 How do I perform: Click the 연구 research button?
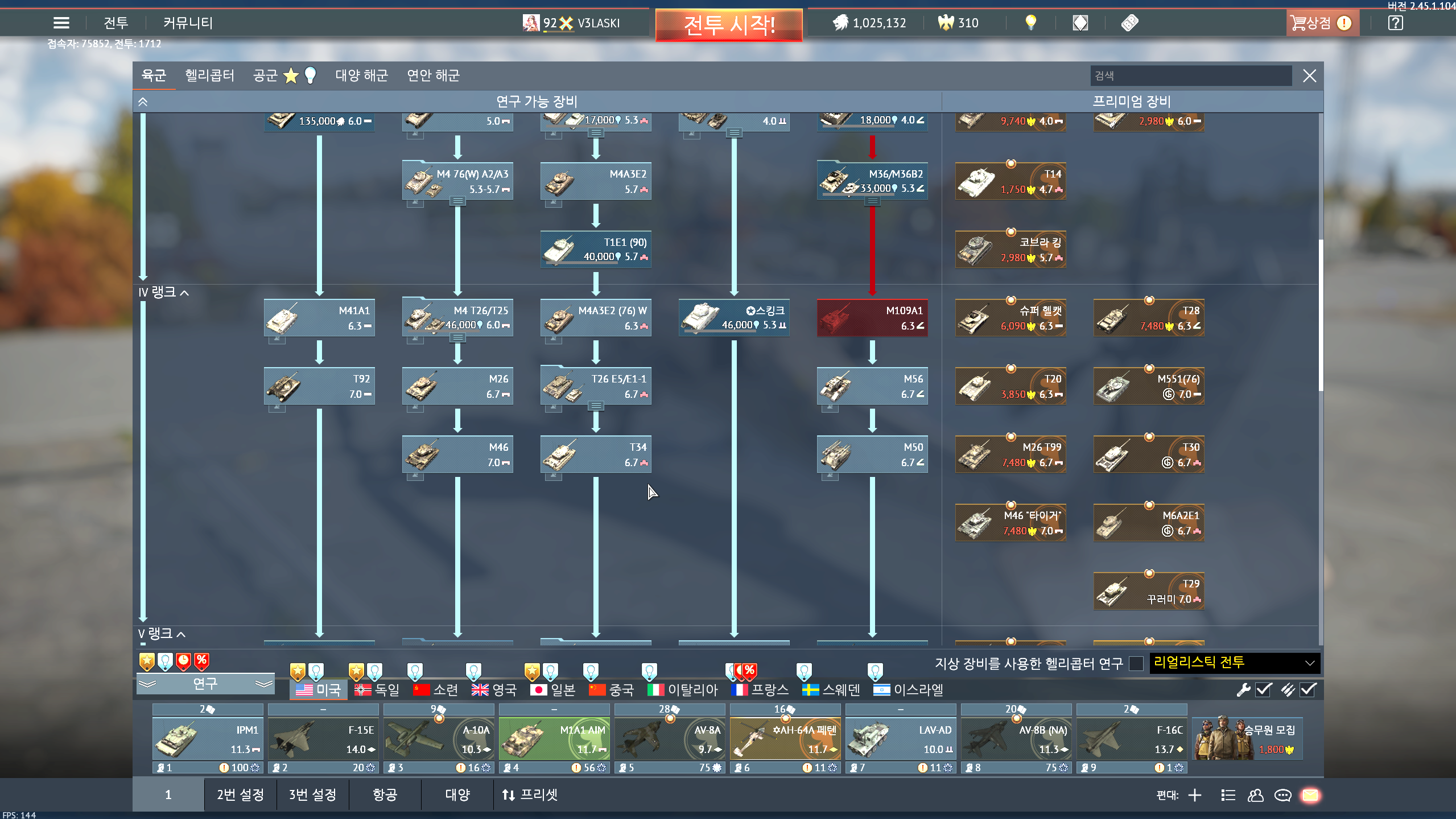click(x=205, y=684)
